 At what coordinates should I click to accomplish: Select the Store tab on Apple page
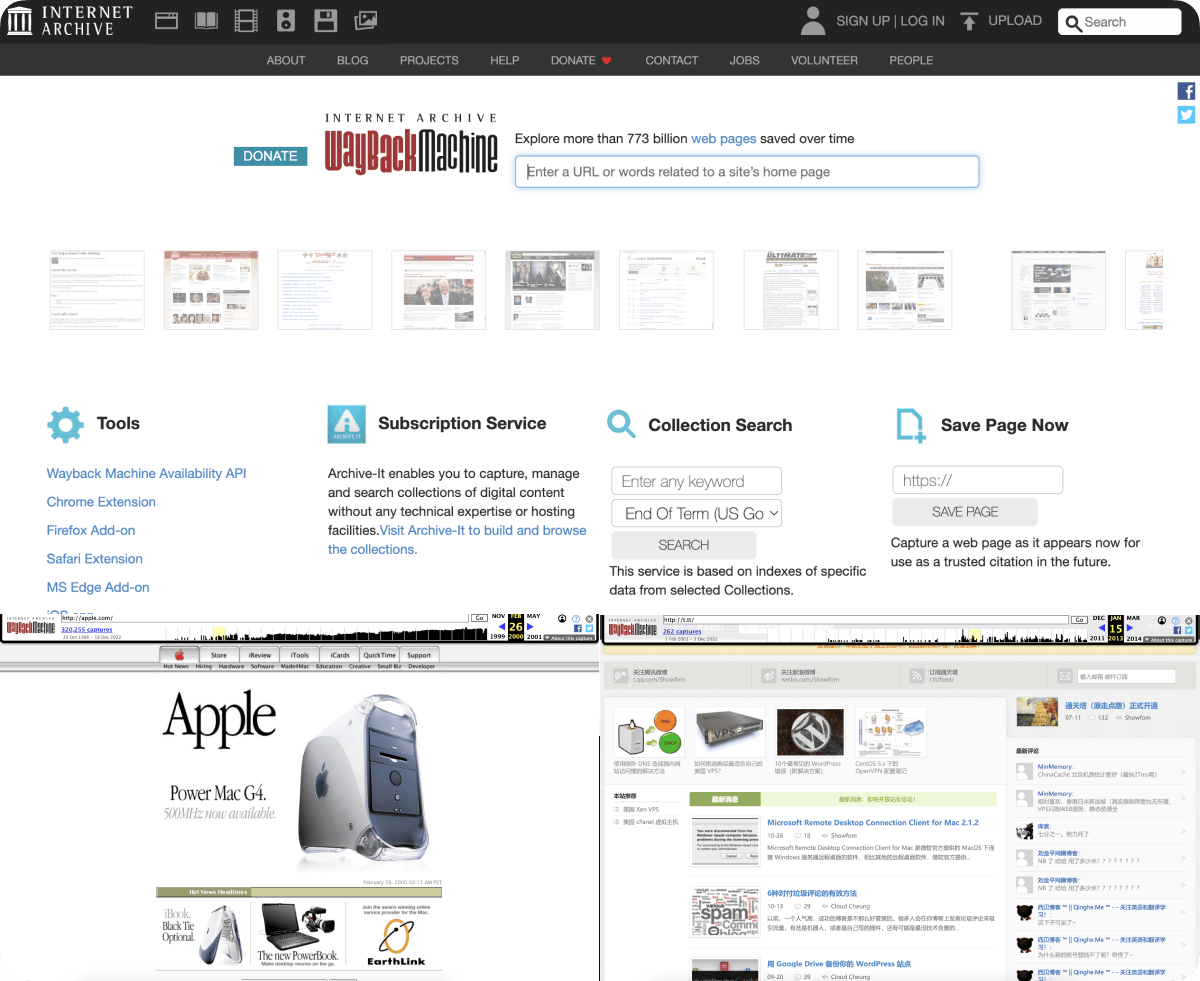coord(219,655)
